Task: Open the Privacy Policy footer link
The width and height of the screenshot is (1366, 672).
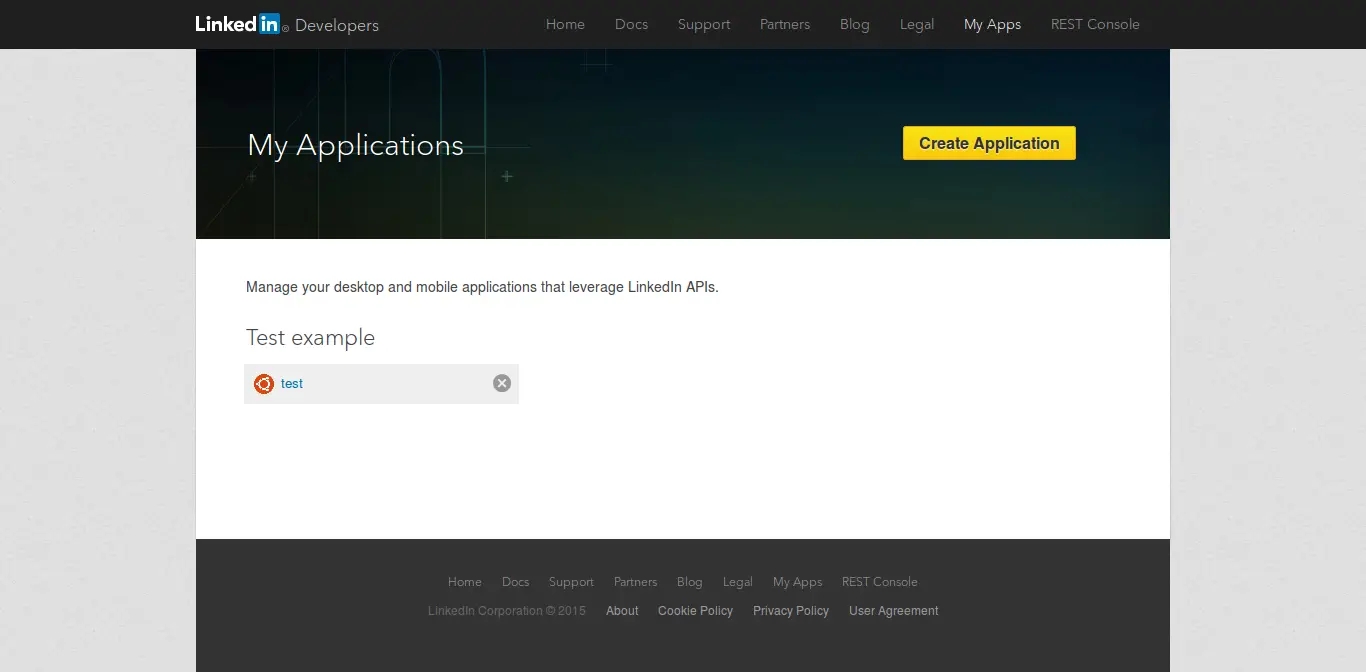Action: coord(791,611)
